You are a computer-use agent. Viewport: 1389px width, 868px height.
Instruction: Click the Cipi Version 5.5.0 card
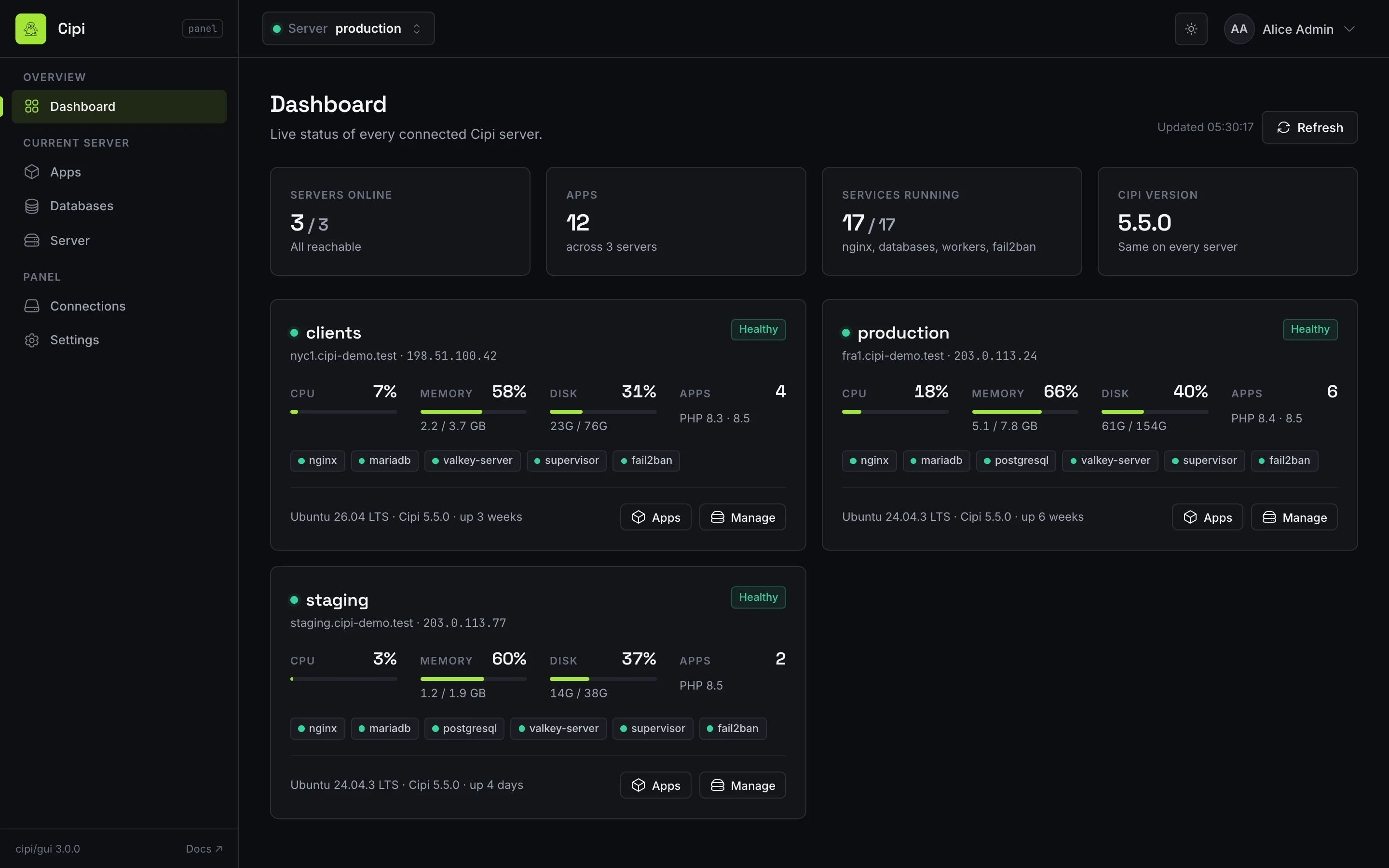1227,221
